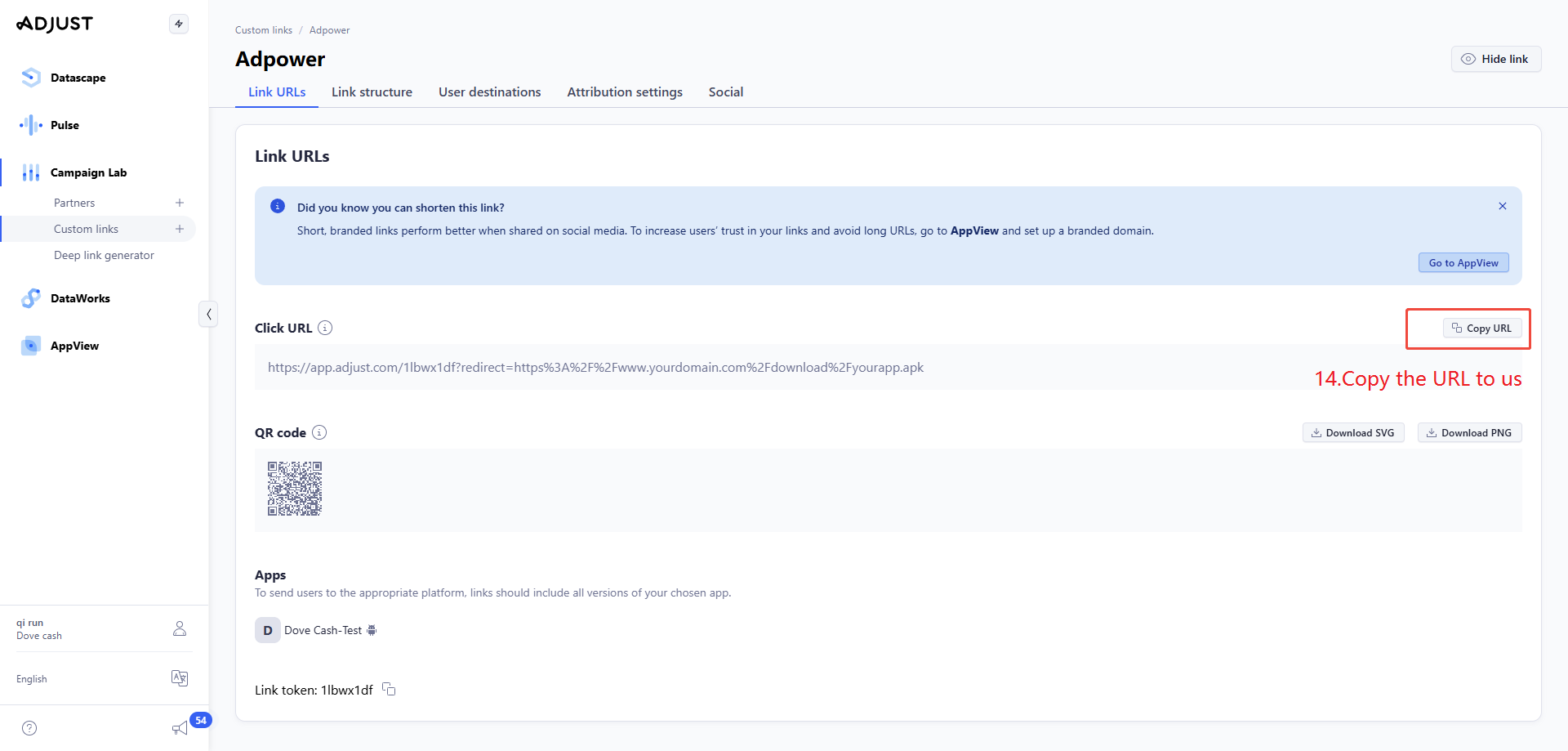Click the Campaign Lab sidebar icon
This screenshot has width=1568, height=751.
(x=31, y=172)
